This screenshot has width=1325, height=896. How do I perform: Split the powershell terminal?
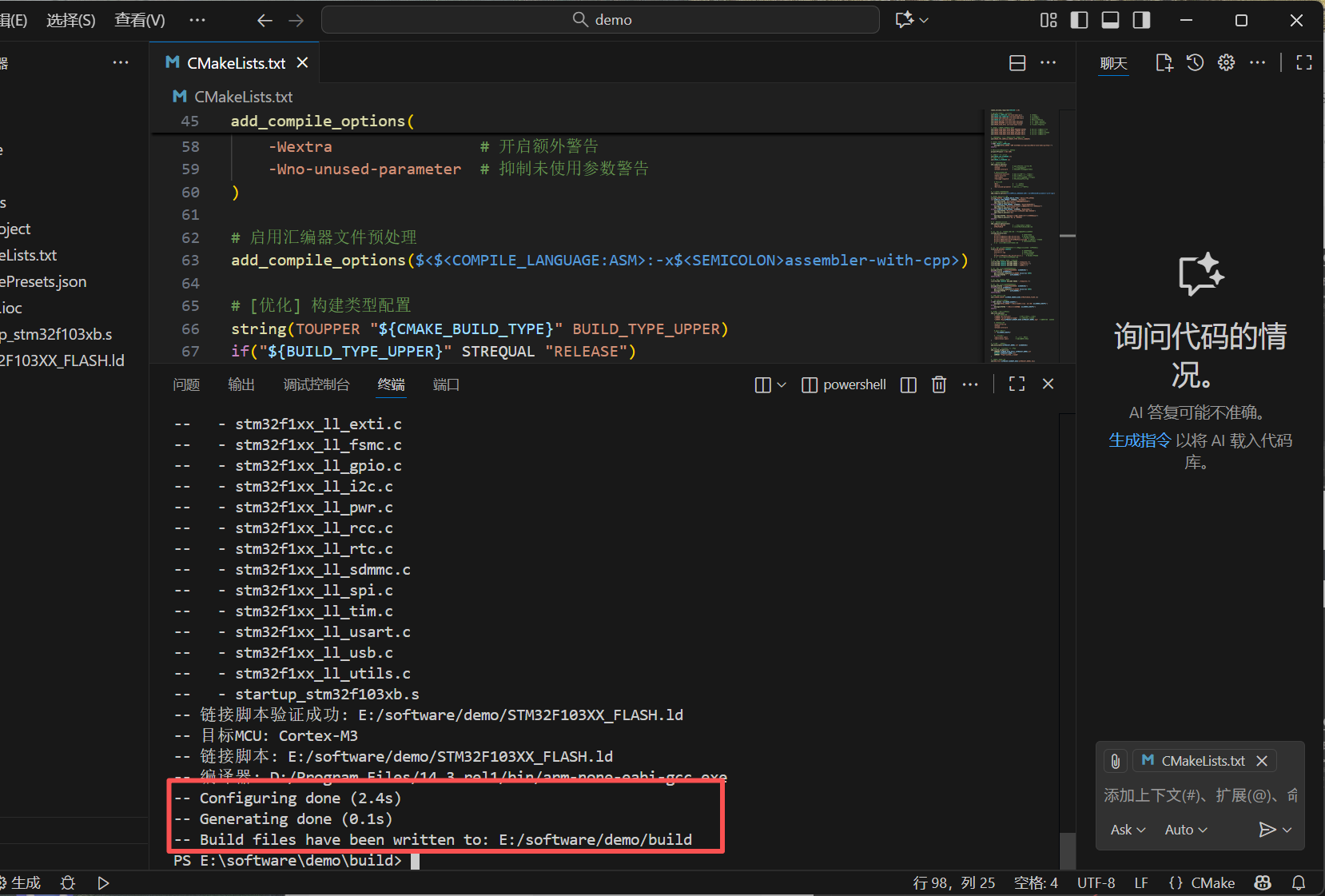point(908,384)
